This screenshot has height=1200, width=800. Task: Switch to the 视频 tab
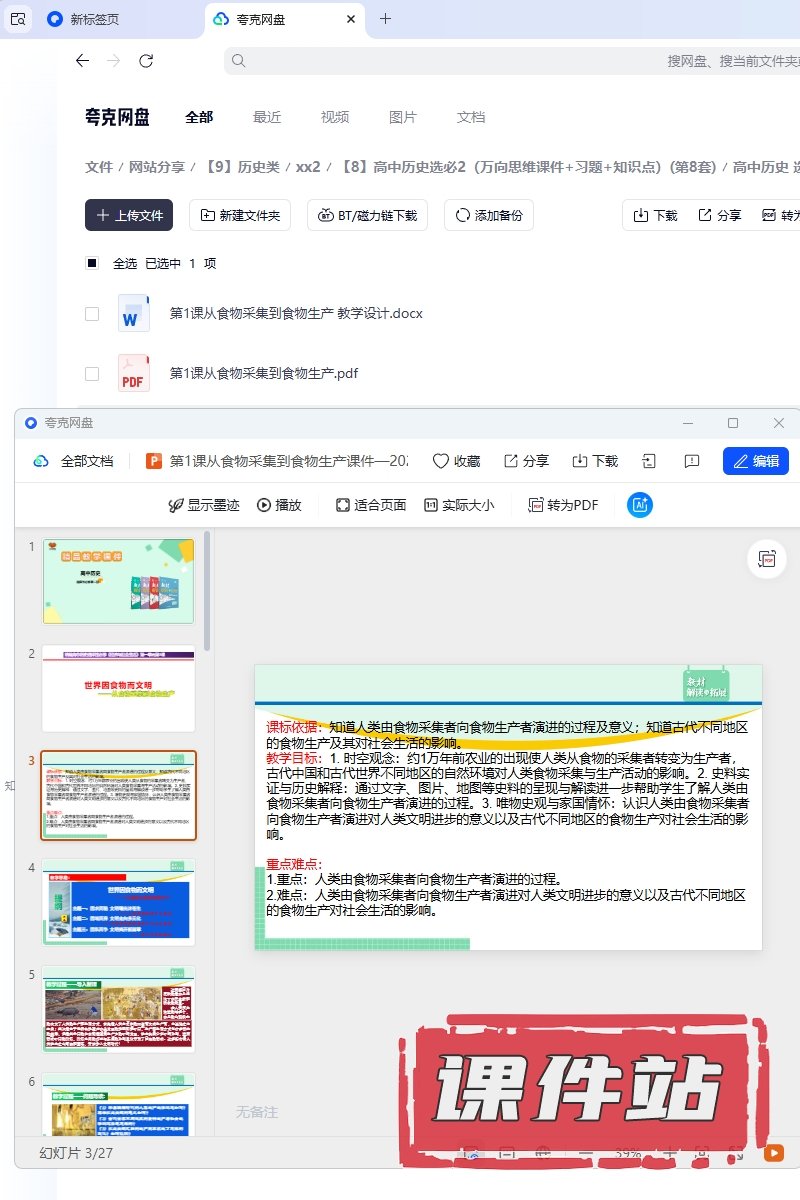(x=335, y=117)
